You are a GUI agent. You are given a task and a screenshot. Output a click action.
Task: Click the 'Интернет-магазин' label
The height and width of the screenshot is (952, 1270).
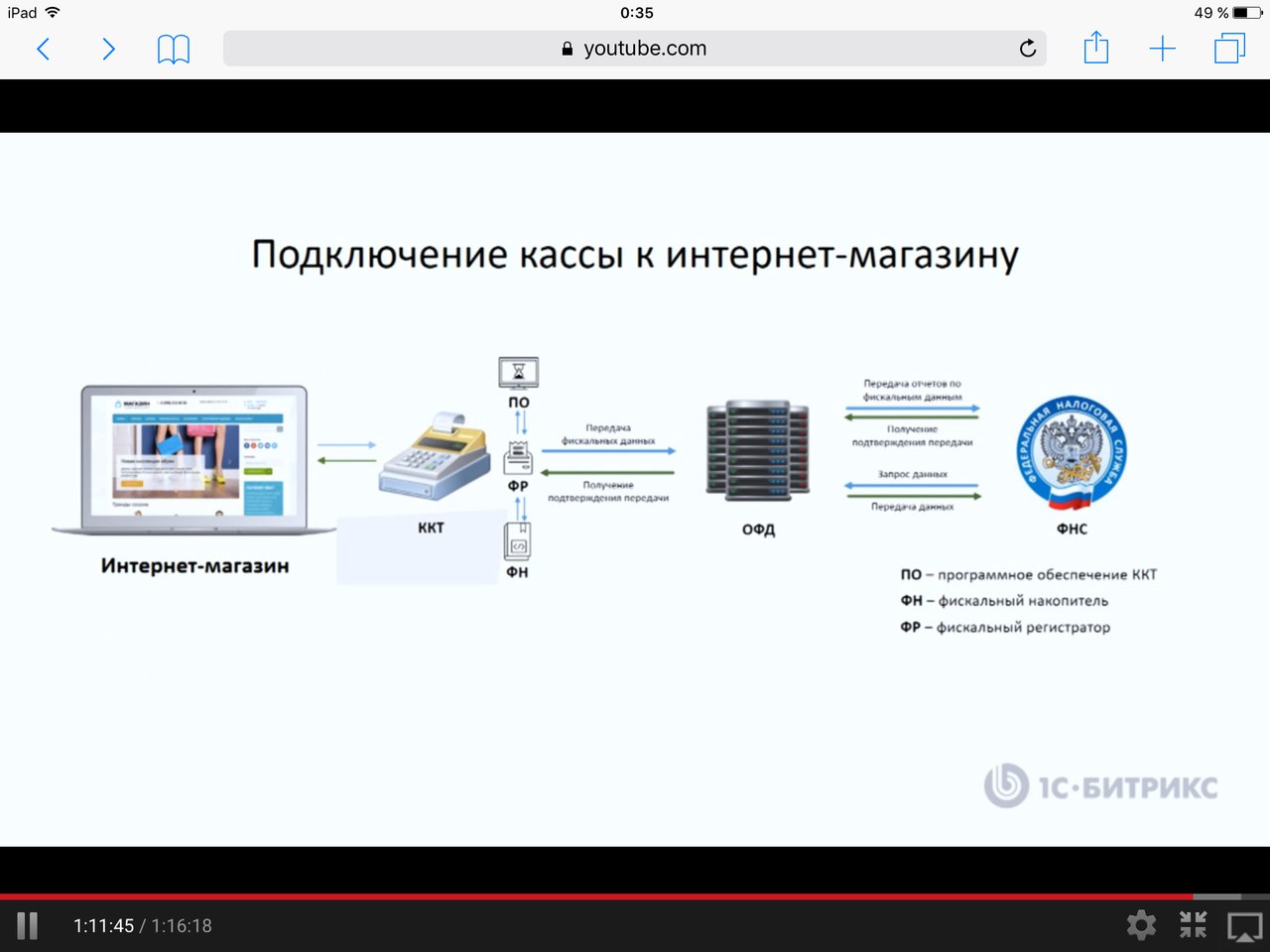point(195,566)
